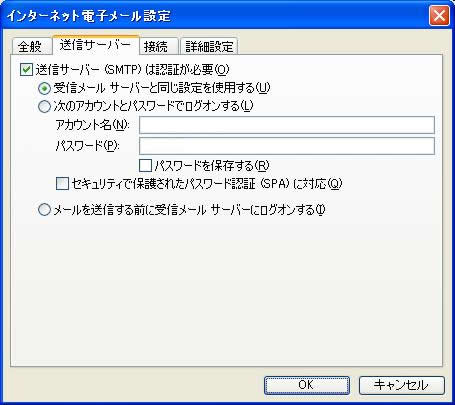Close the dialog with the red X

pyautogui.click(x=439, y=16)
